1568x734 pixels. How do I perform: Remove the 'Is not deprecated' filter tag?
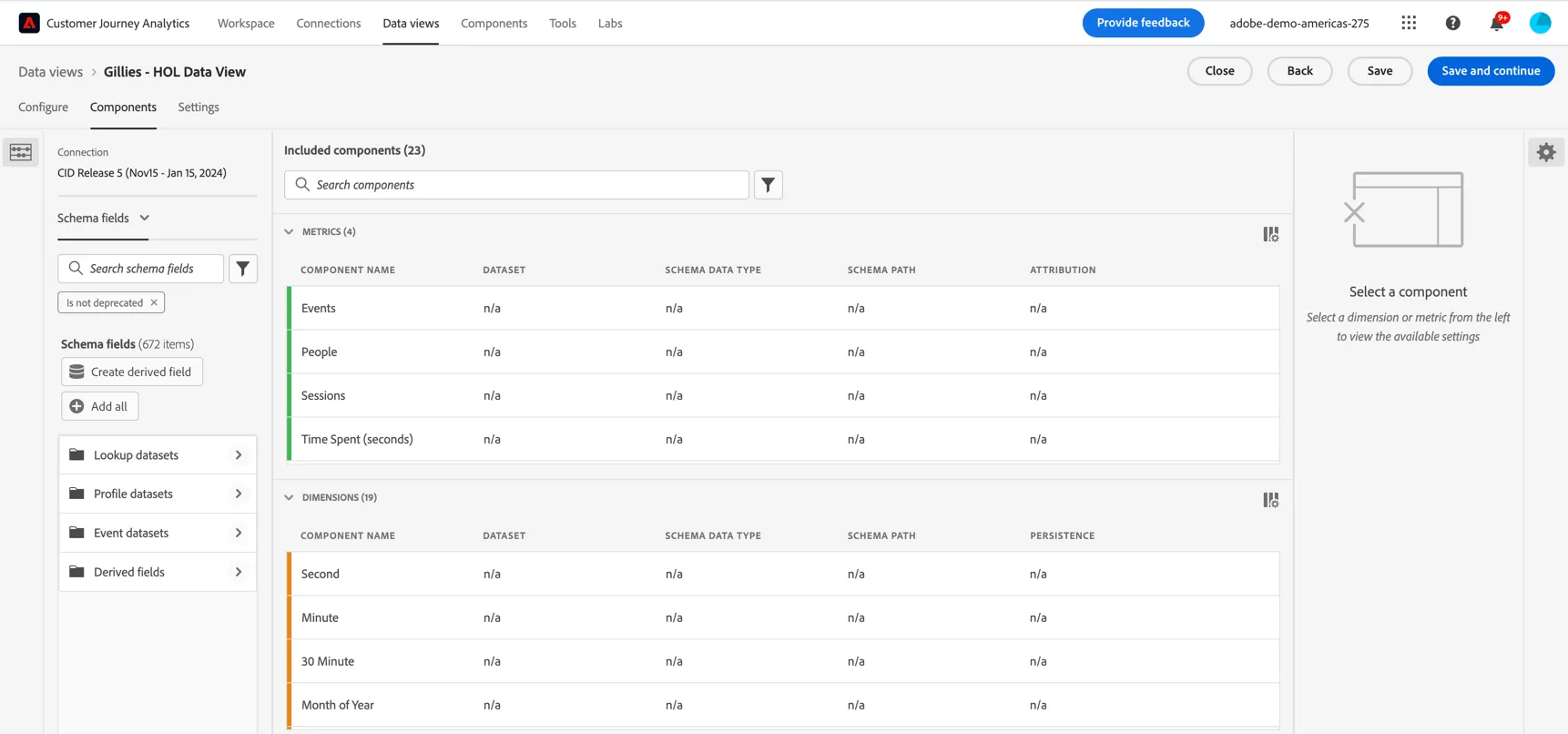pyautogui.click(x=154, y=302)
